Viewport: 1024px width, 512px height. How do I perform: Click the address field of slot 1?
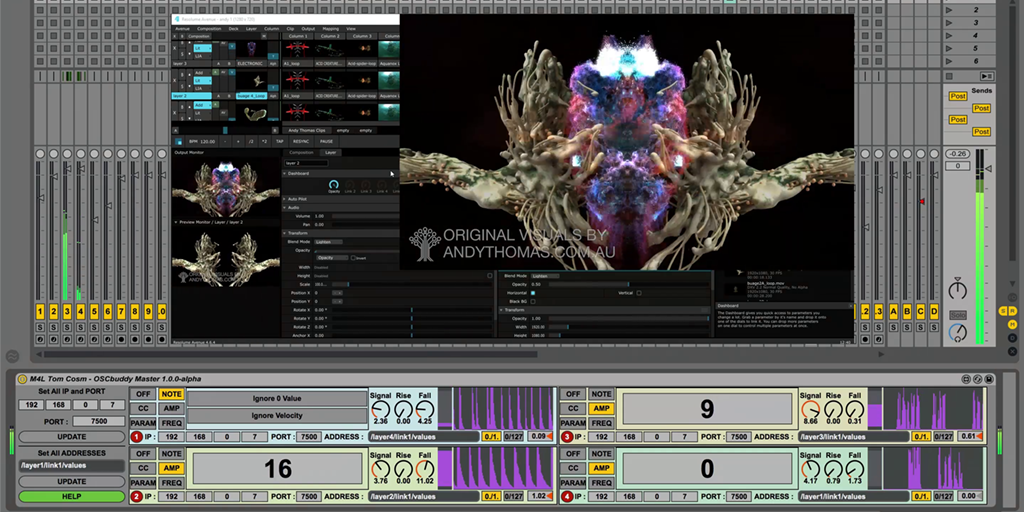pos(422,437)
